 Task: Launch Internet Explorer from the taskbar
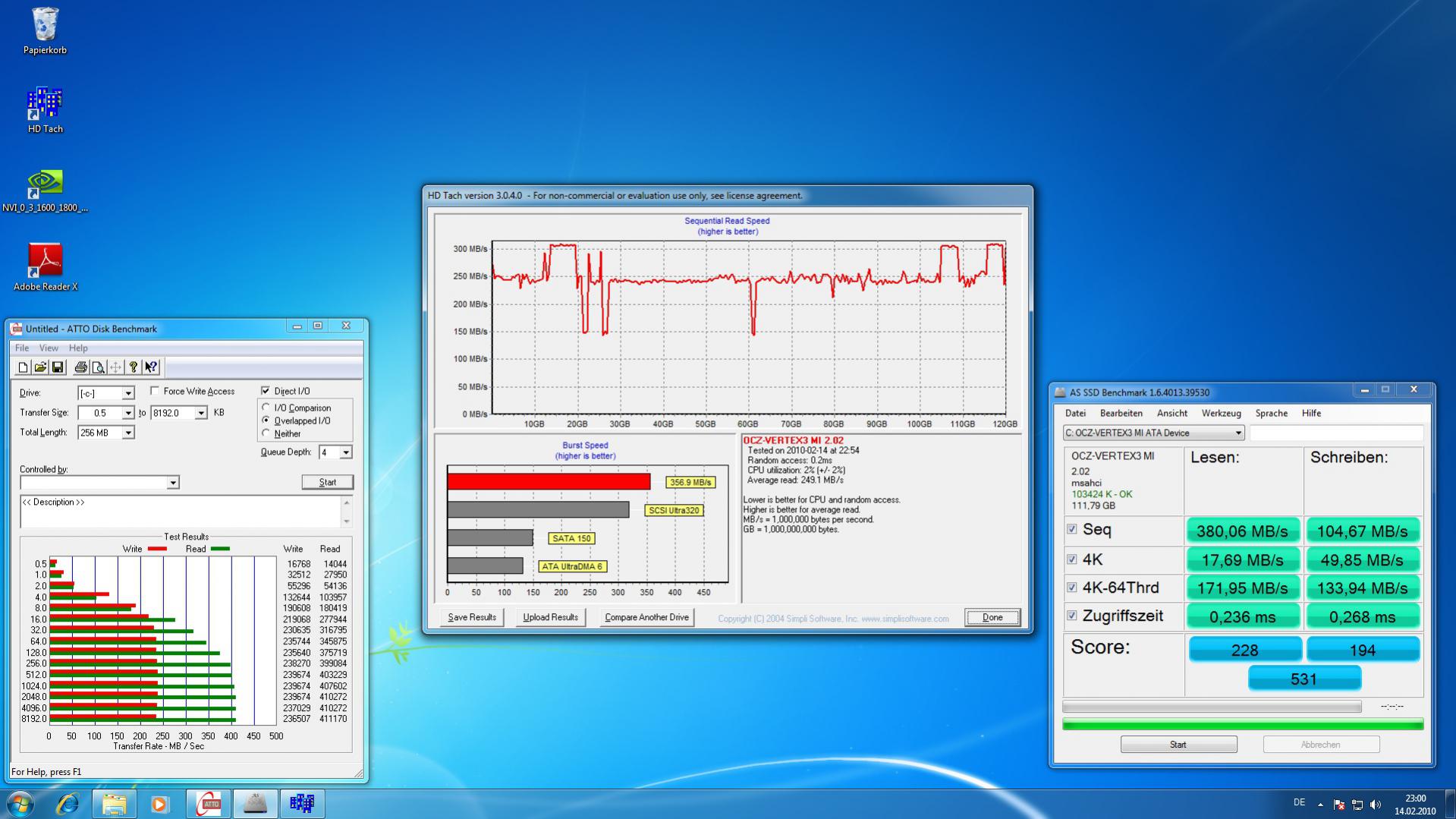point(68,803)
